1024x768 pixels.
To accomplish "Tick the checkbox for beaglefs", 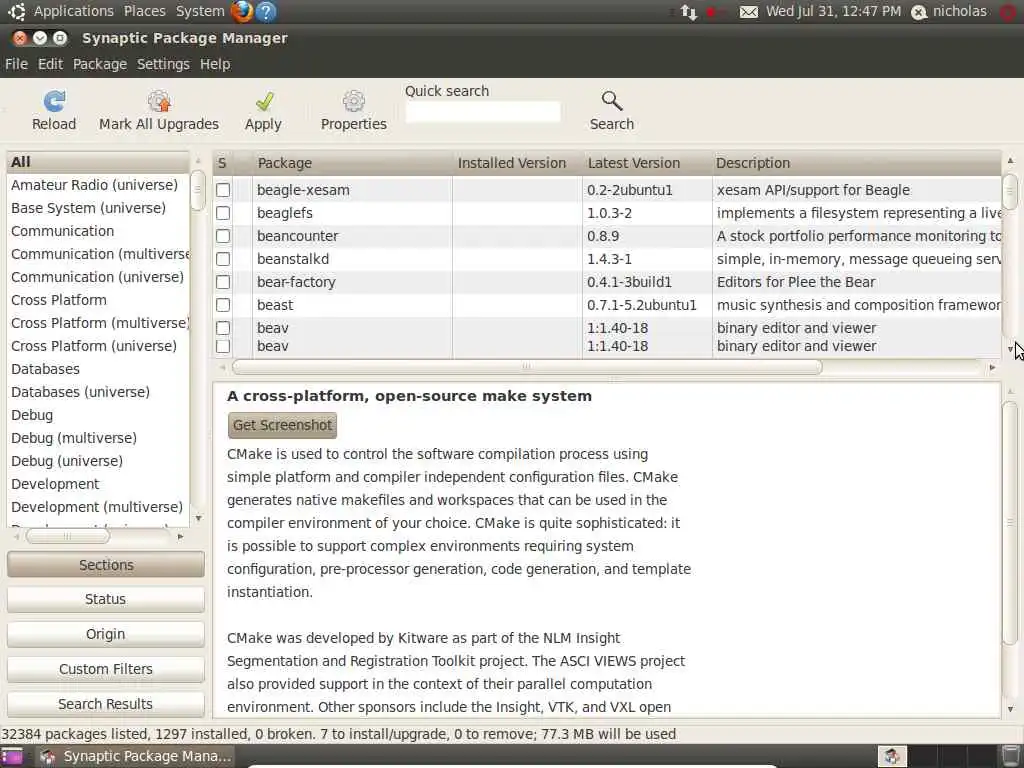I will pos(223,213).
